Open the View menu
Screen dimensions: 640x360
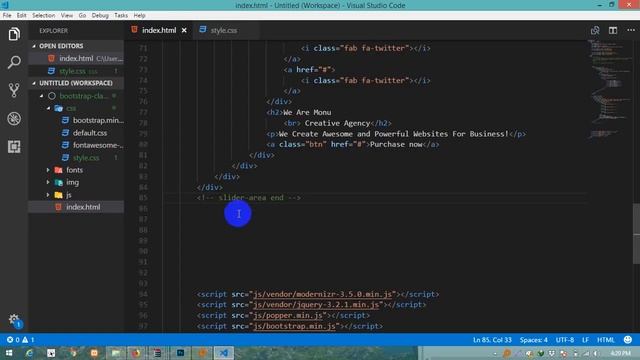(x=67, y=15)
